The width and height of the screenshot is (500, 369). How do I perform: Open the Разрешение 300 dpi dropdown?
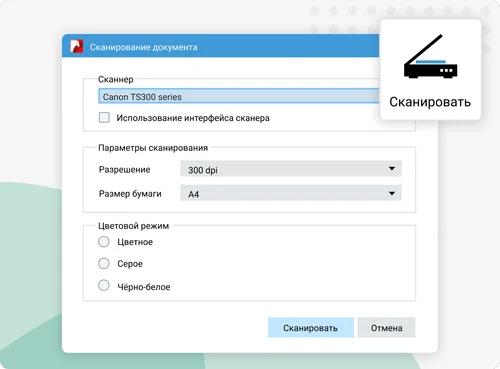coord(291,169)
